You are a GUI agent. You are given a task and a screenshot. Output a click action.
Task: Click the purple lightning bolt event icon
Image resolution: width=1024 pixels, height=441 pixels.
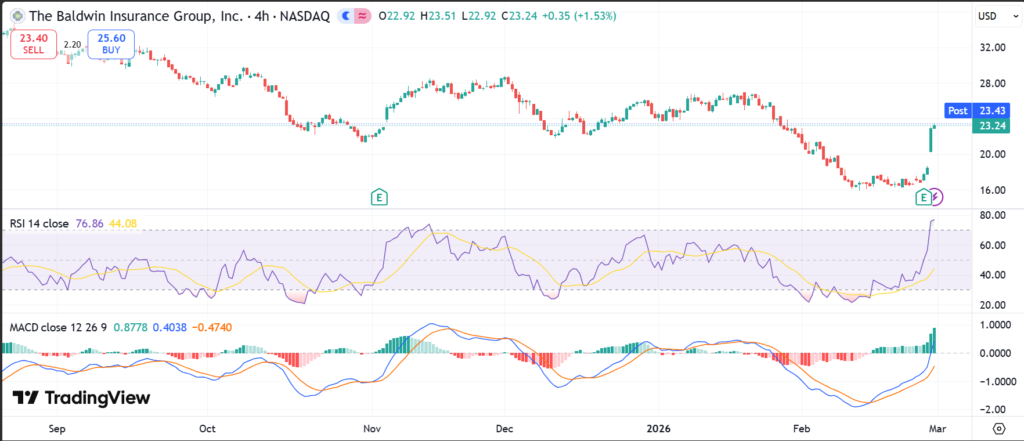pos(936,198)
